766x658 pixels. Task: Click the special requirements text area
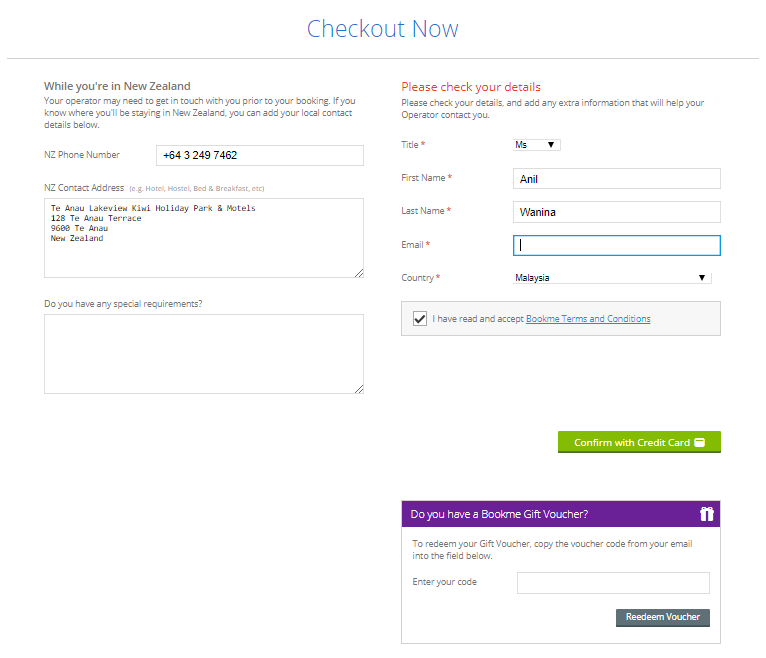point(204,354)
